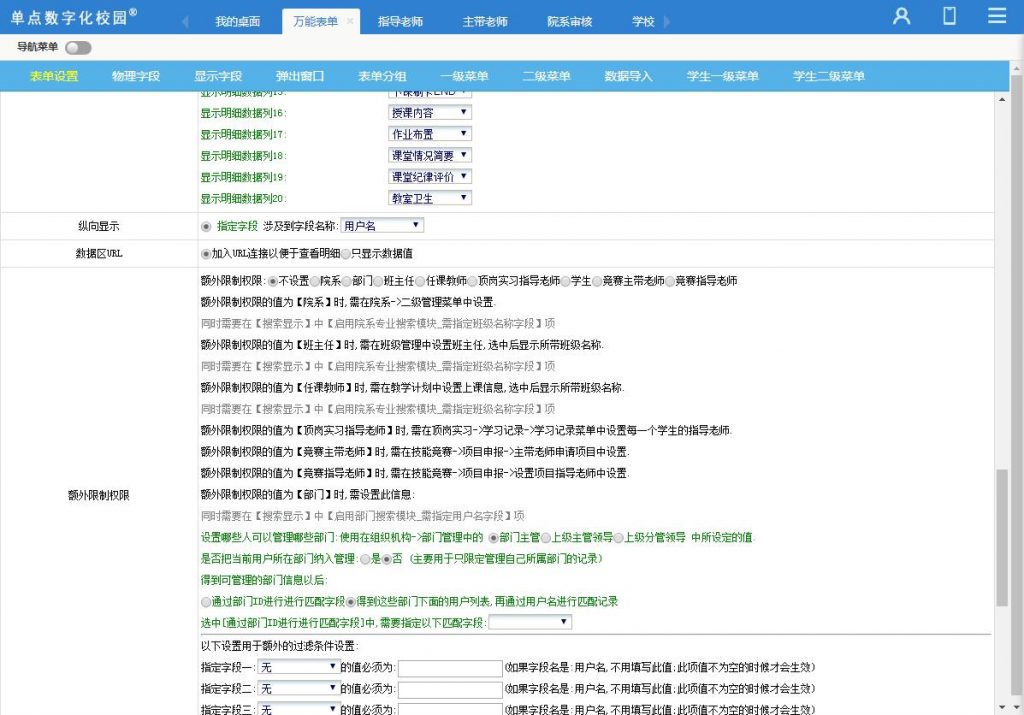1024x715 pixels.
Task: Open the 匹配字段 empty dropdown
Action: (530, 622)
